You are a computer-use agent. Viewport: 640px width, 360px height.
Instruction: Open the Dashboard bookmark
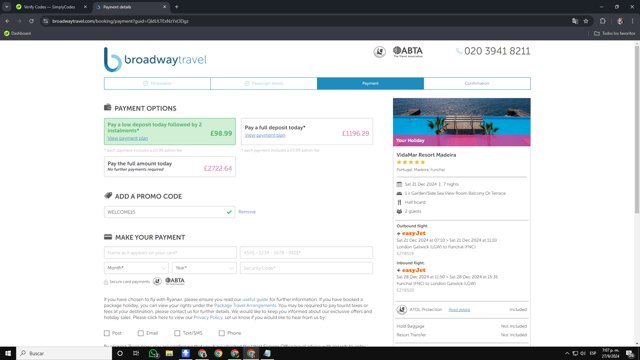(x=17, y=33)
